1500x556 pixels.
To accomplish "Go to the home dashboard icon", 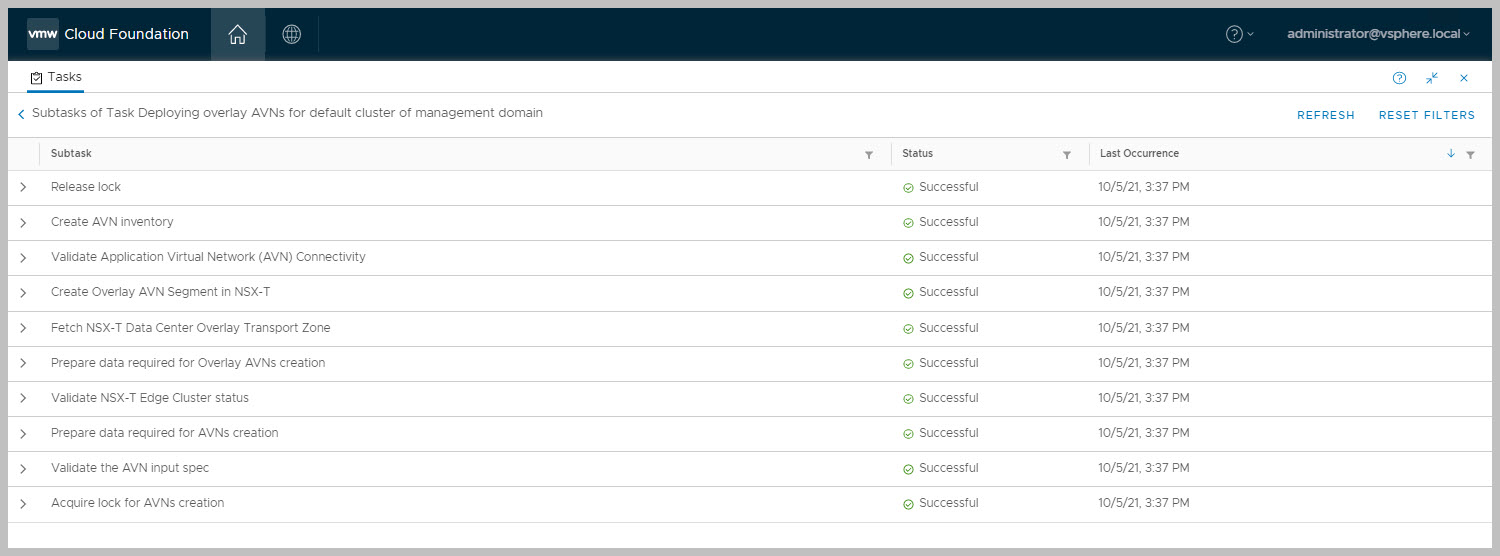I will [x=237, y=34].
